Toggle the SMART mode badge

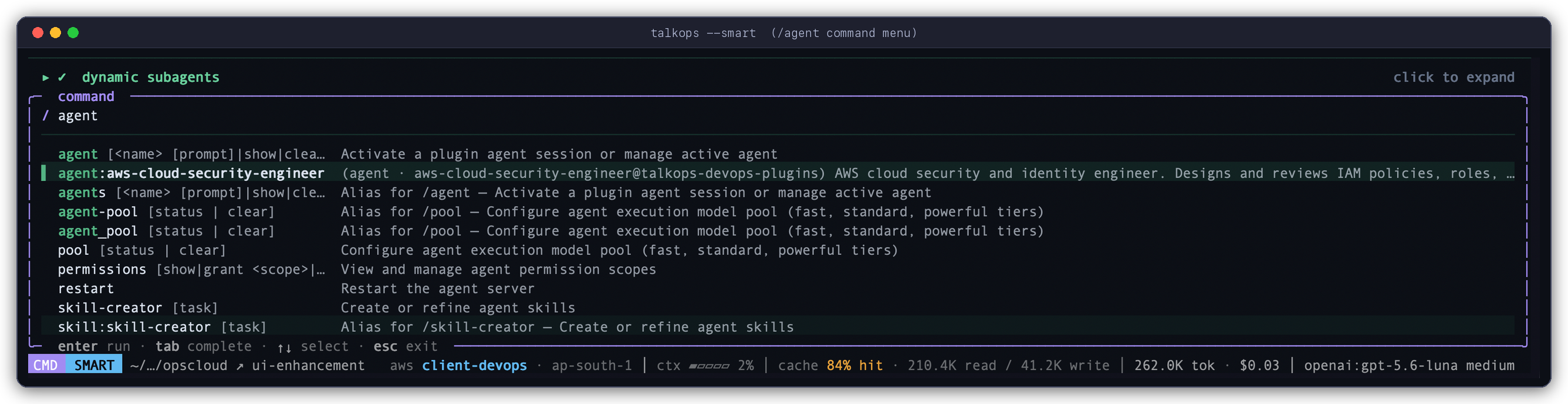click(94, 365)
